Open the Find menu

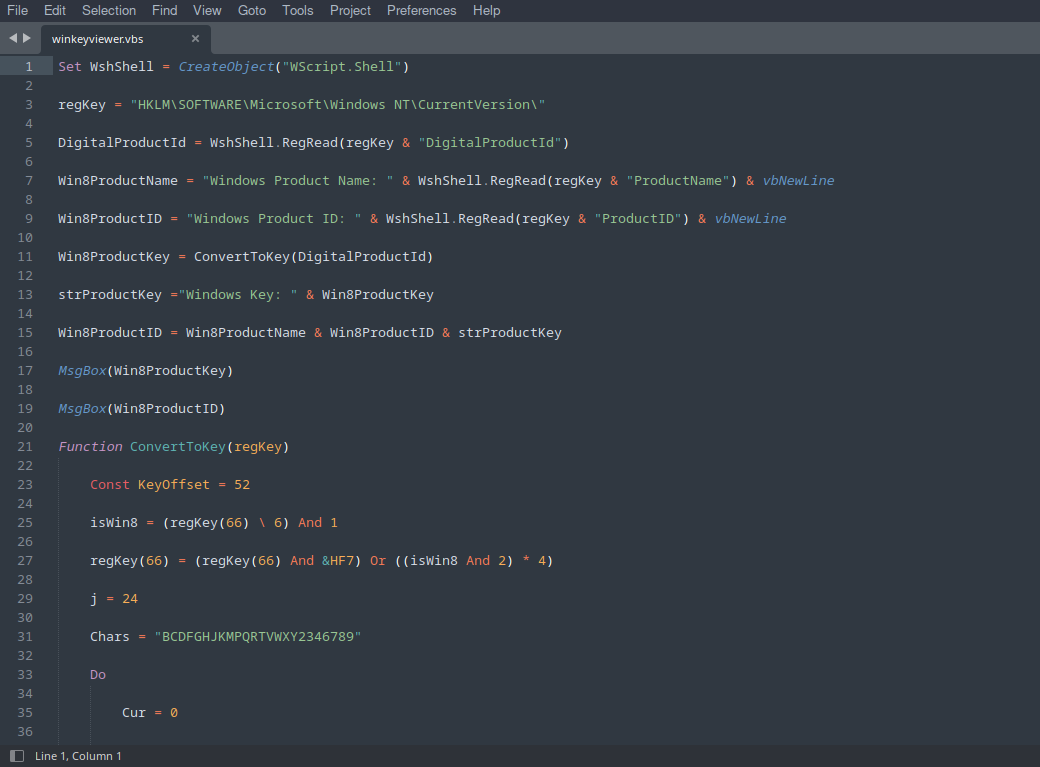coord(164,11)
